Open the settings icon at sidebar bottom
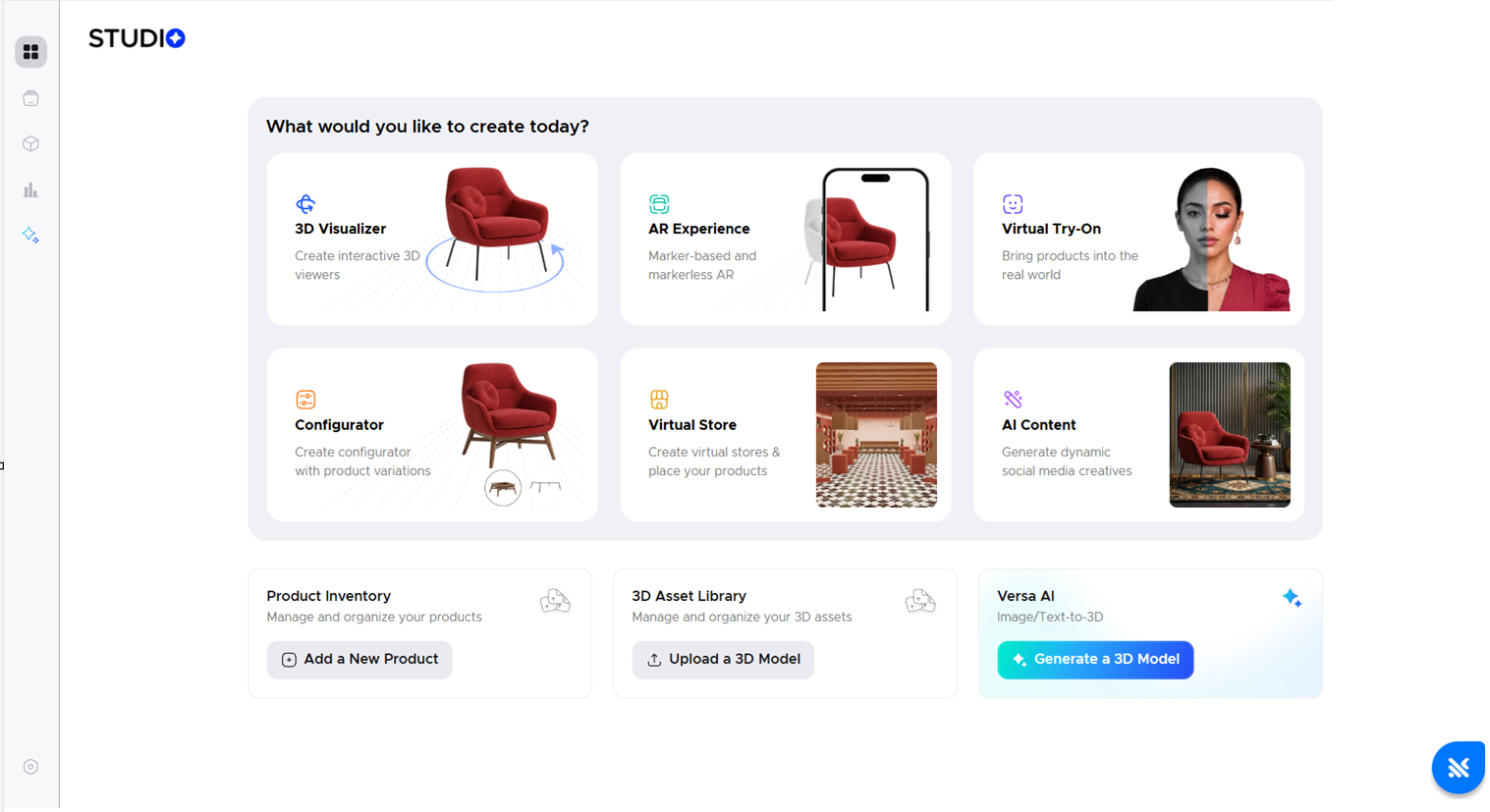Image resolution: width=1490 pixels, height=812 pixels. [x=31, y=767]
